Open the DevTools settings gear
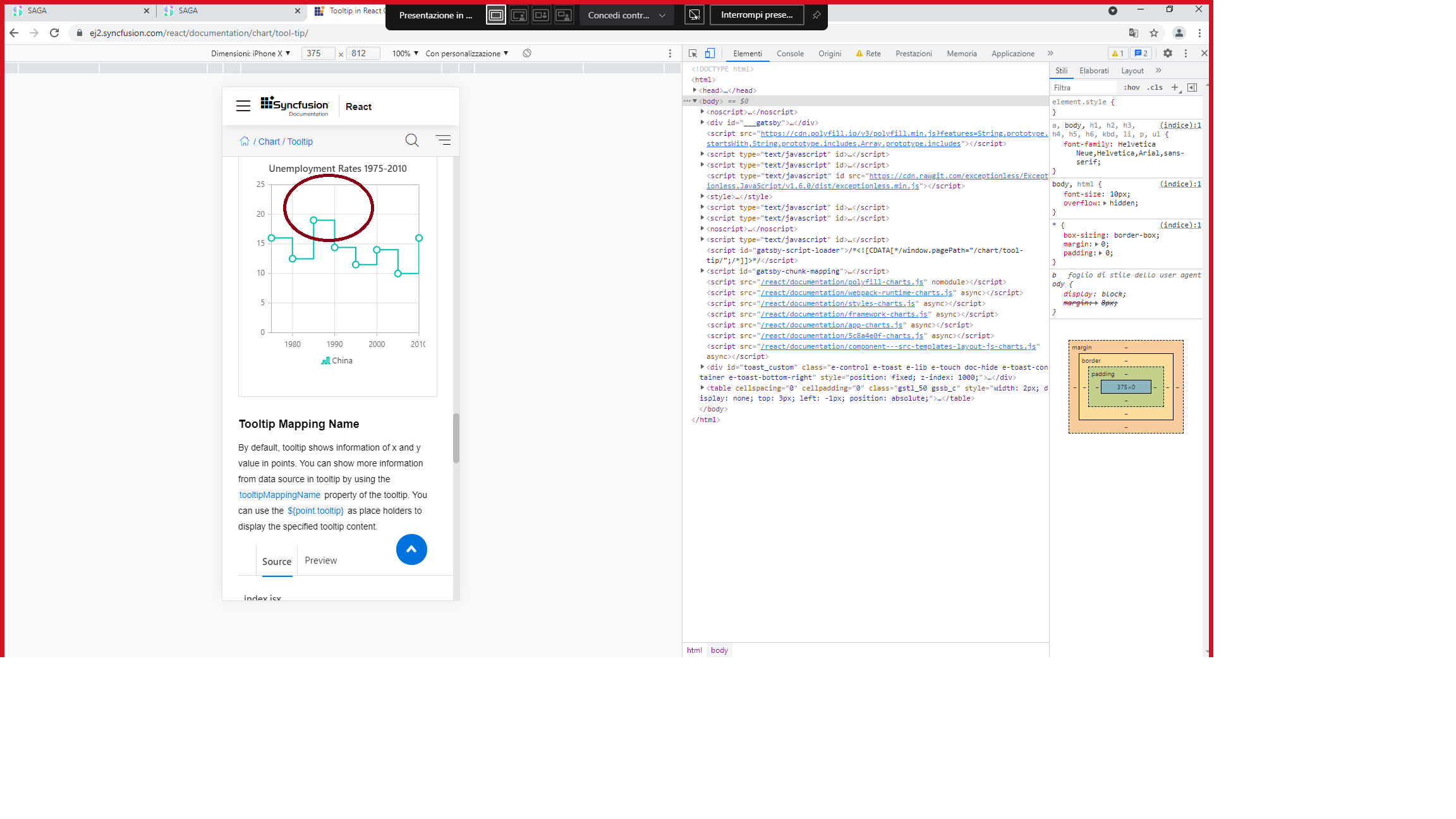 click(x=1167, y=54)
